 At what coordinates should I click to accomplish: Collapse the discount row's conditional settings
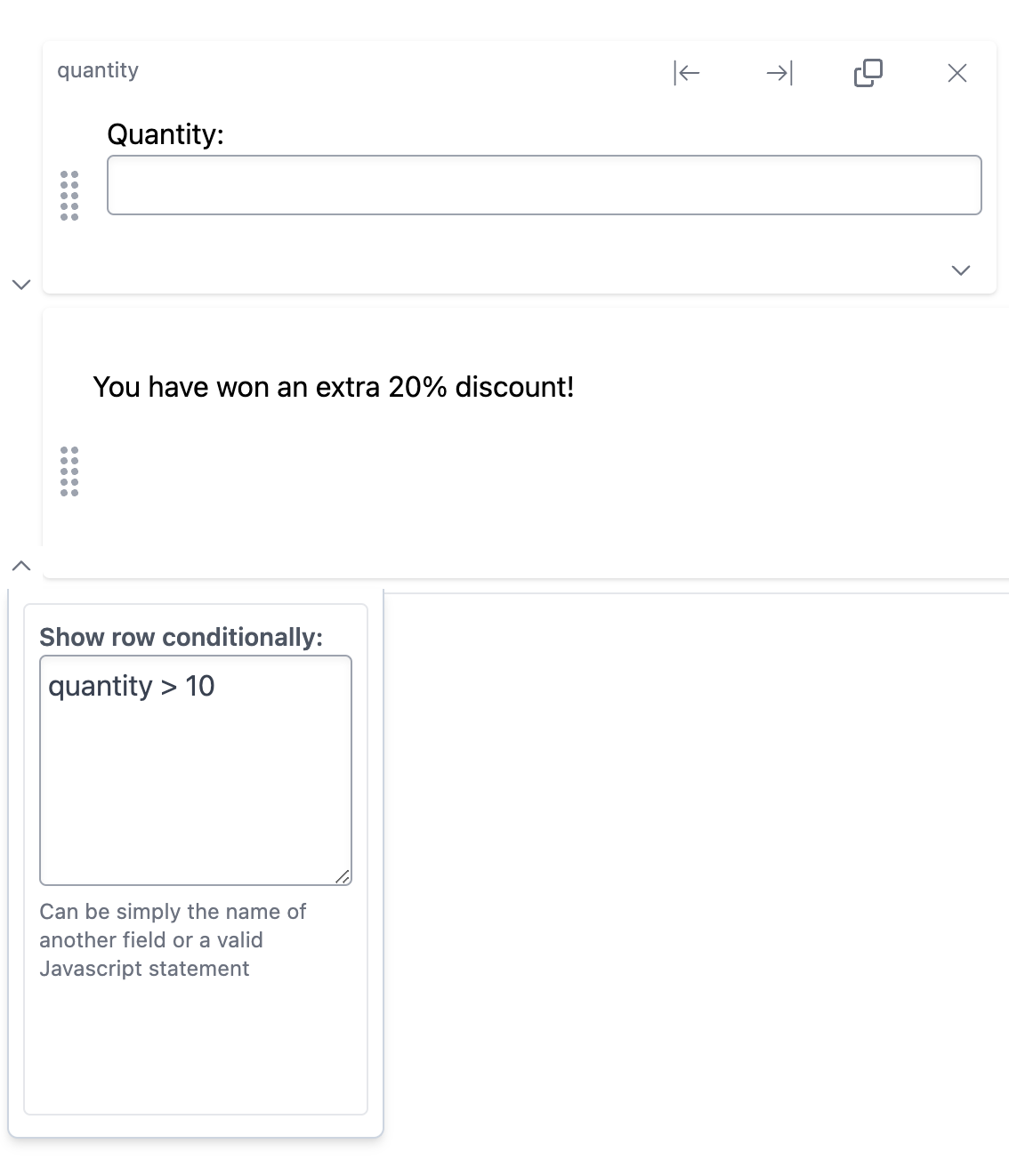(x=21, y=566)
